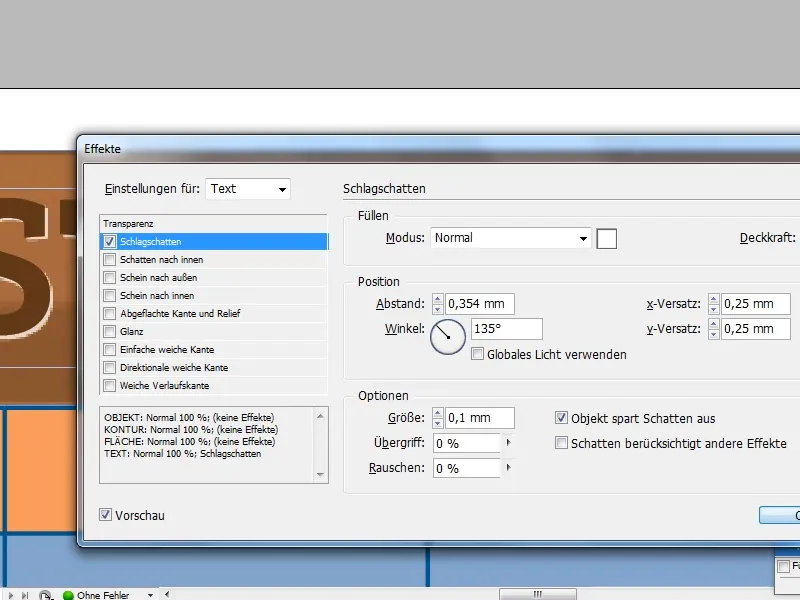Enable Weiche Verlaufskante checkbox
The width and height of the screenshot is (800, 600).
[x=109, y=385]
